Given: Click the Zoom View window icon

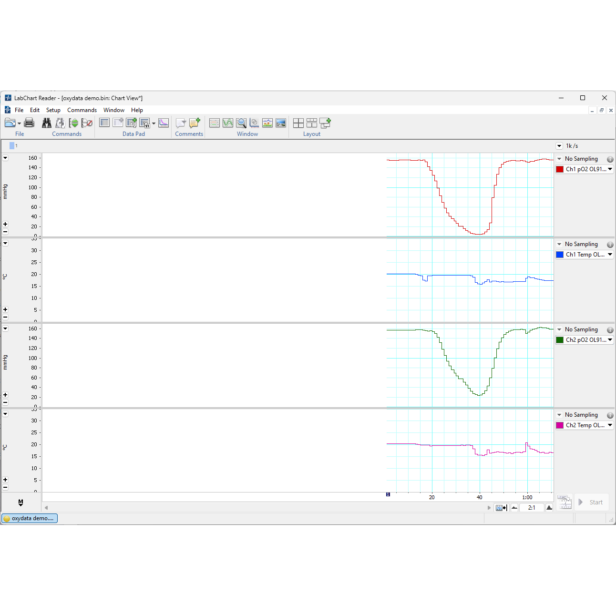Looking at the screenshot, I should 241,123.
